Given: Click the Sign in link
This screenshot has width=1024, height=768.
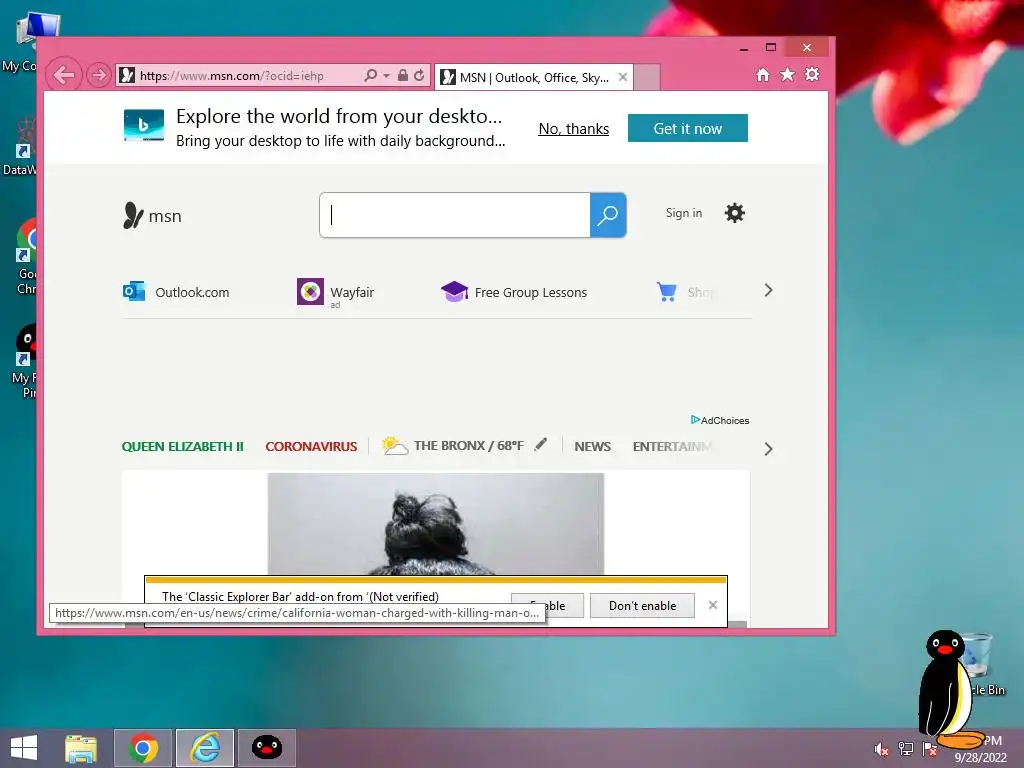Looking at the screenshot, I should point(684,213).
